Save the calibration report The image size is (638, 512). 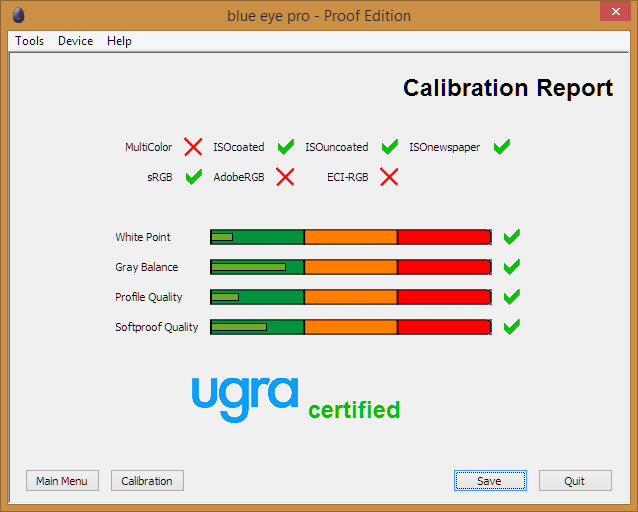click(490, 481)
